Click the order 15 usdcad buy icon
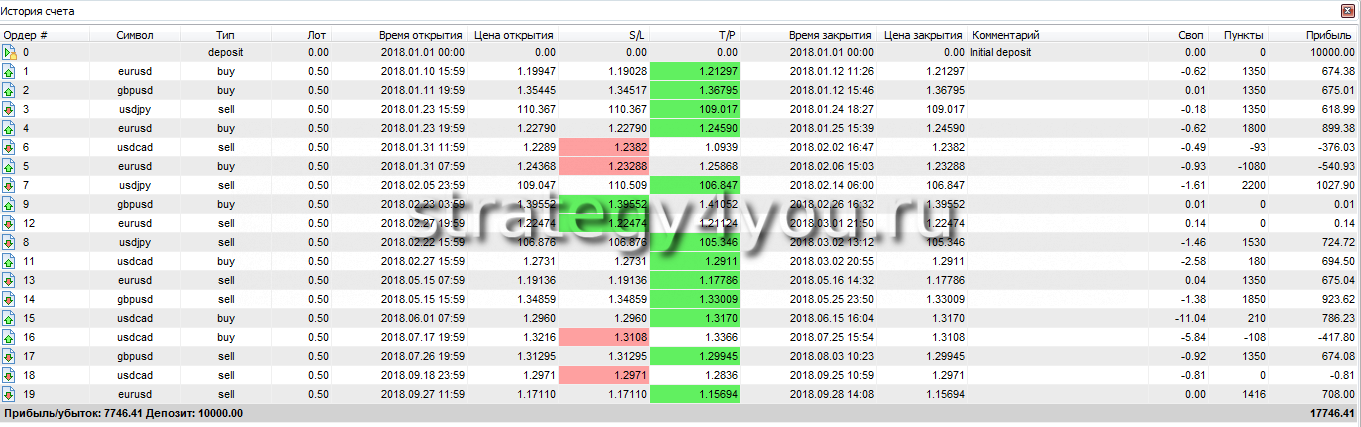Screen dimensions: 1361x427 [x=10, y=318]
